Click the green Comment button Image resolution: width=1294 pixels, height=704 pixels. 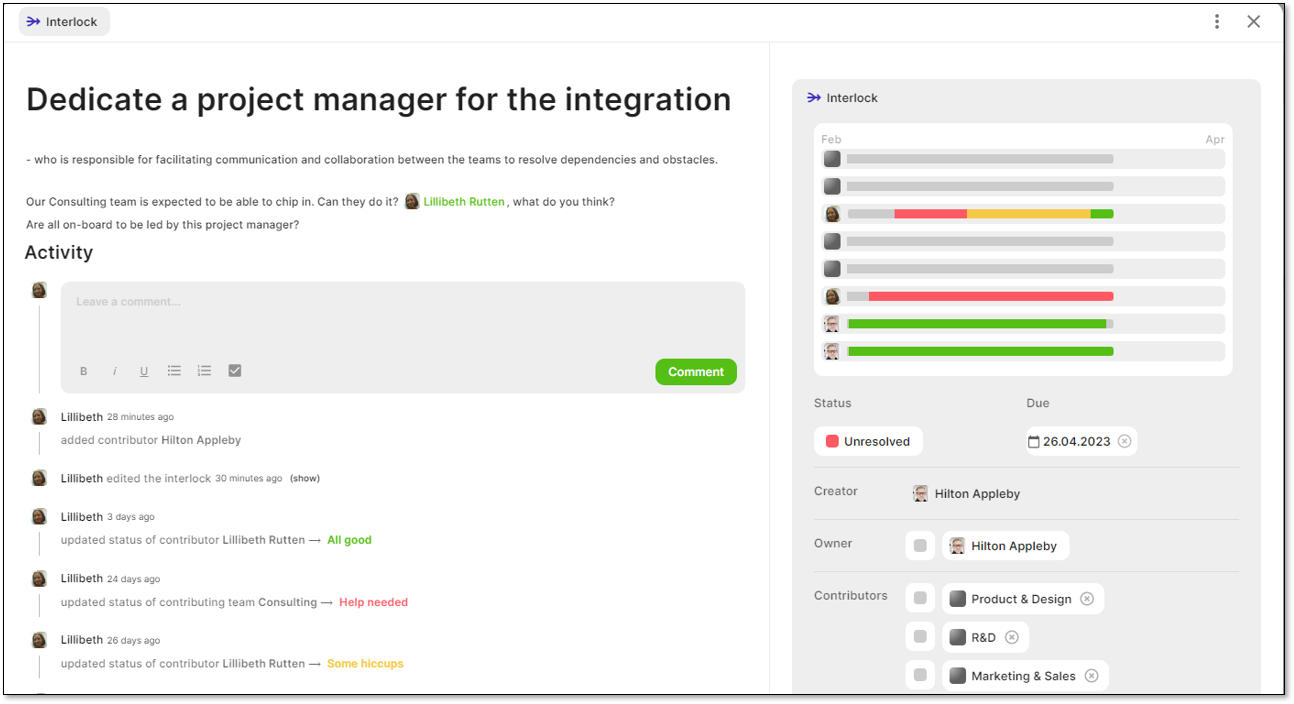tap(696, 371)
